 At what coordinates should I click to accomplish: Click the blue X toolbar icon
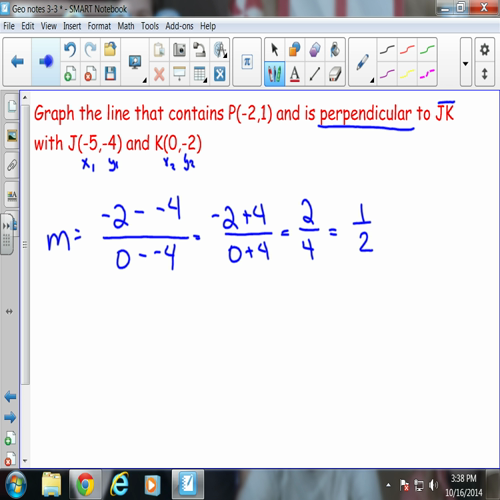pos(220,74)
